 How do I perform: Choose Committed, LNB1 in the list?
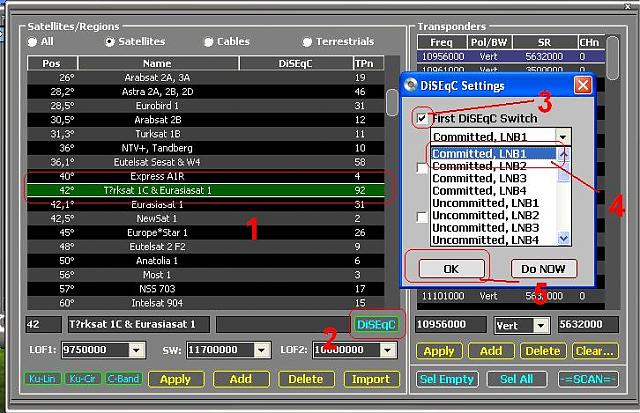[493, 154]
